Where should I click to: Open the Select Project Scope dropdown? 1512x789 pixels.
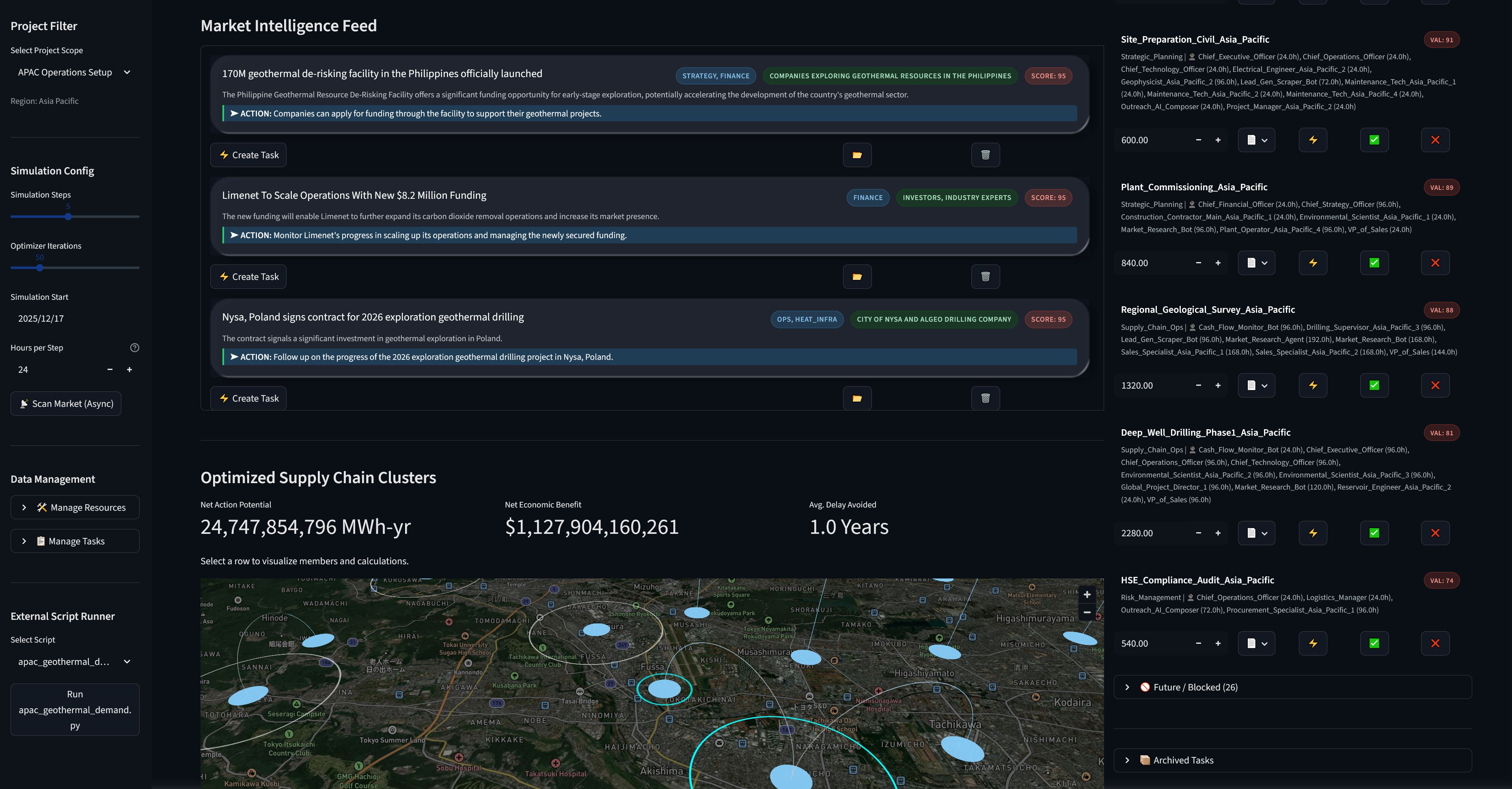click(x=75, y=72)
